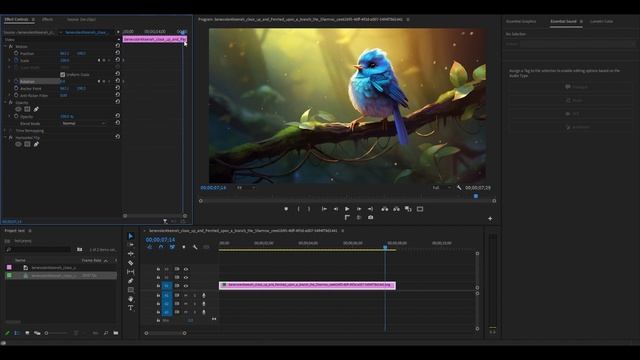Toggle Uniform Scale checkbox
Image resolution: width=640 pixels, height=360 pixels.
point(62,75)
